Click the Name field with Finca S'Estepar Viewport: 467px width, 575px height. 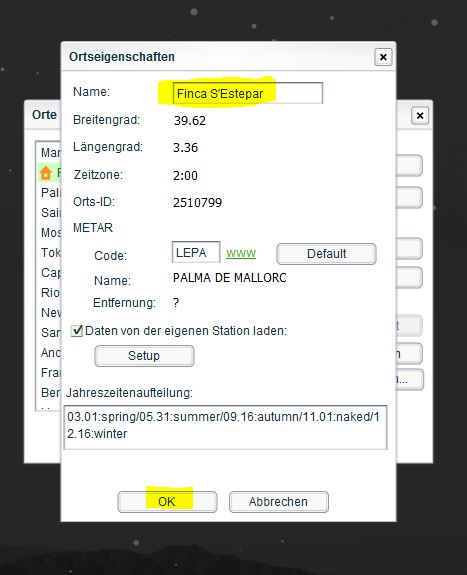[248, 93]
